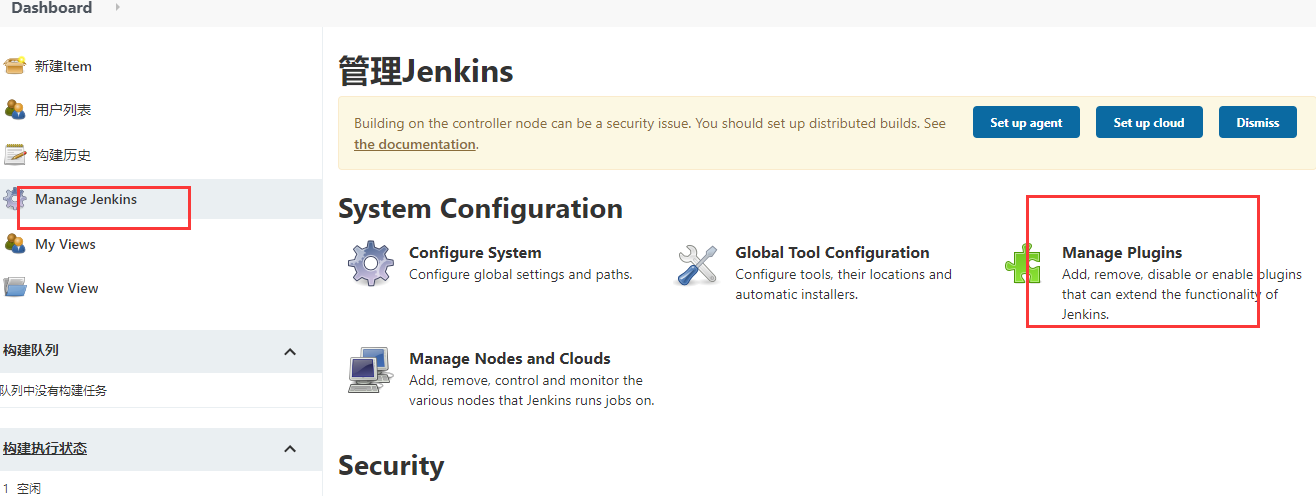Open Manage Nodes and Clouds link
1316x496 pixels.
[x=510, y=358]
